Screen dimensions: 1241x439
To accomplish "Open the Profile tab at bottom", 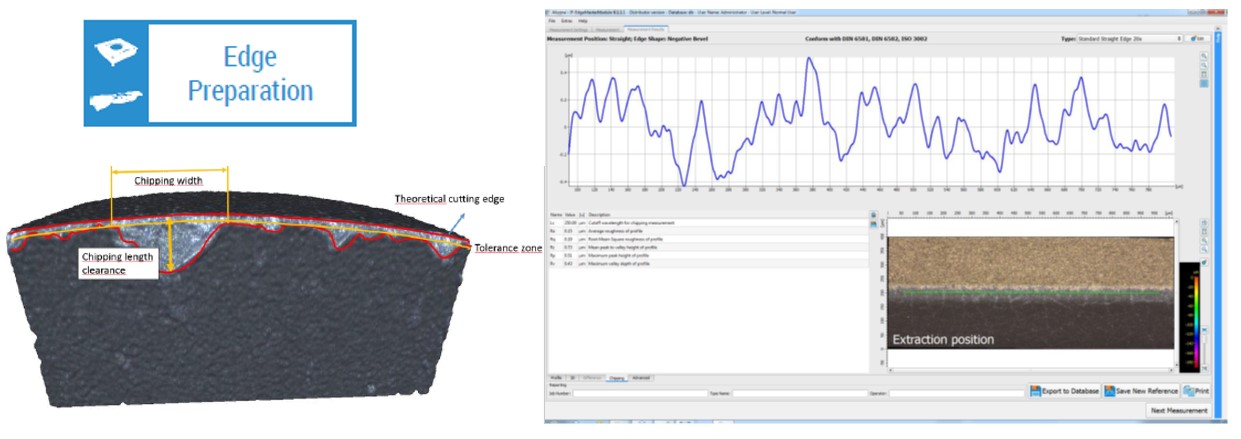I will click(555, 378).
